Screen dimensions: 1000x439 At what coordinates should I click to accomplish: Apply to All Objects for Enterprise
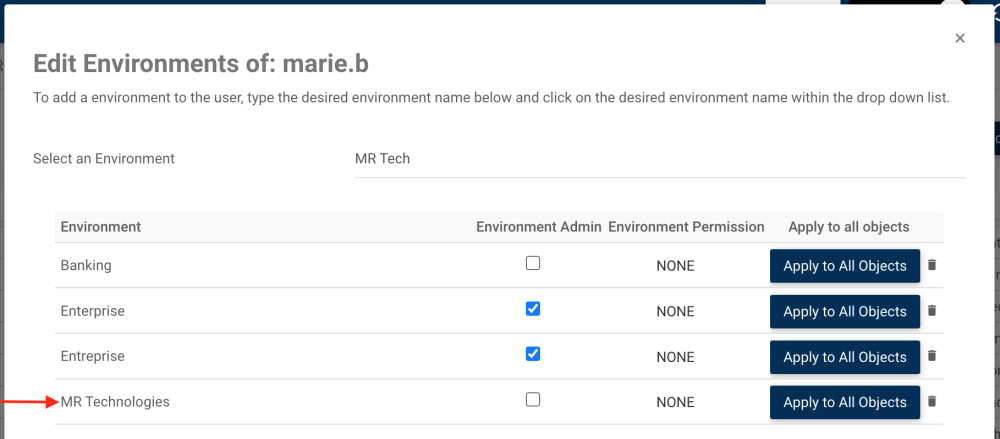[844, 312]
